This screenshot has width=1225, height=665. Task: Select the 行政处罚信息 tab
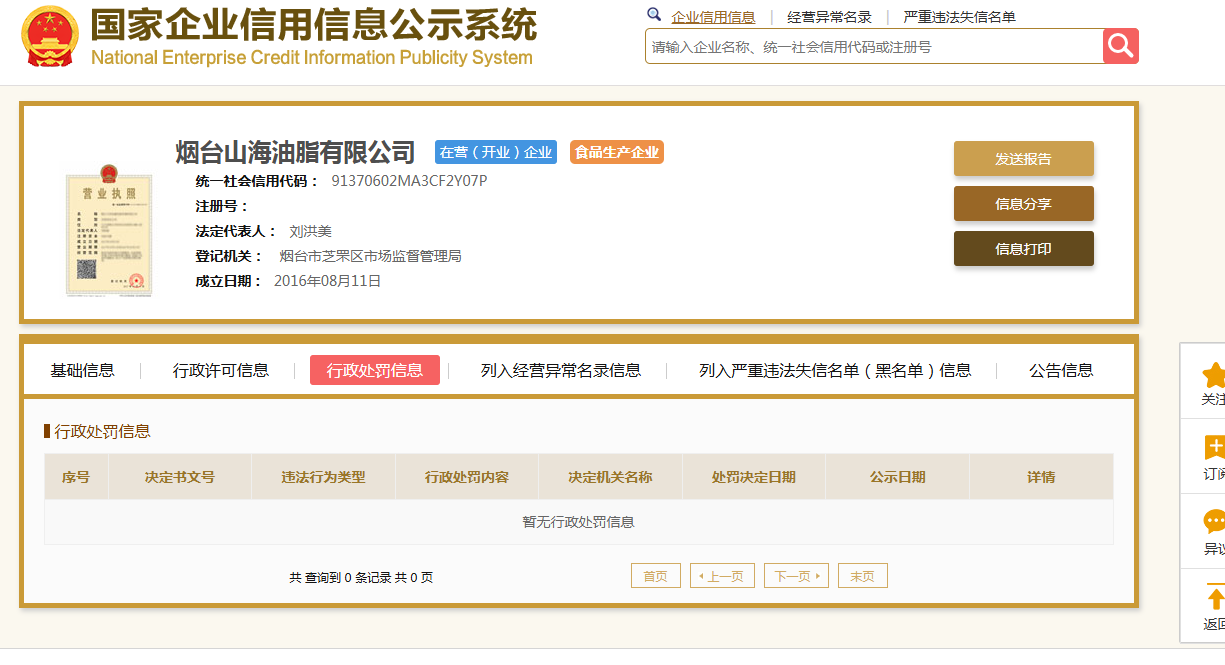pyautogui.click(x=375, y=370)
